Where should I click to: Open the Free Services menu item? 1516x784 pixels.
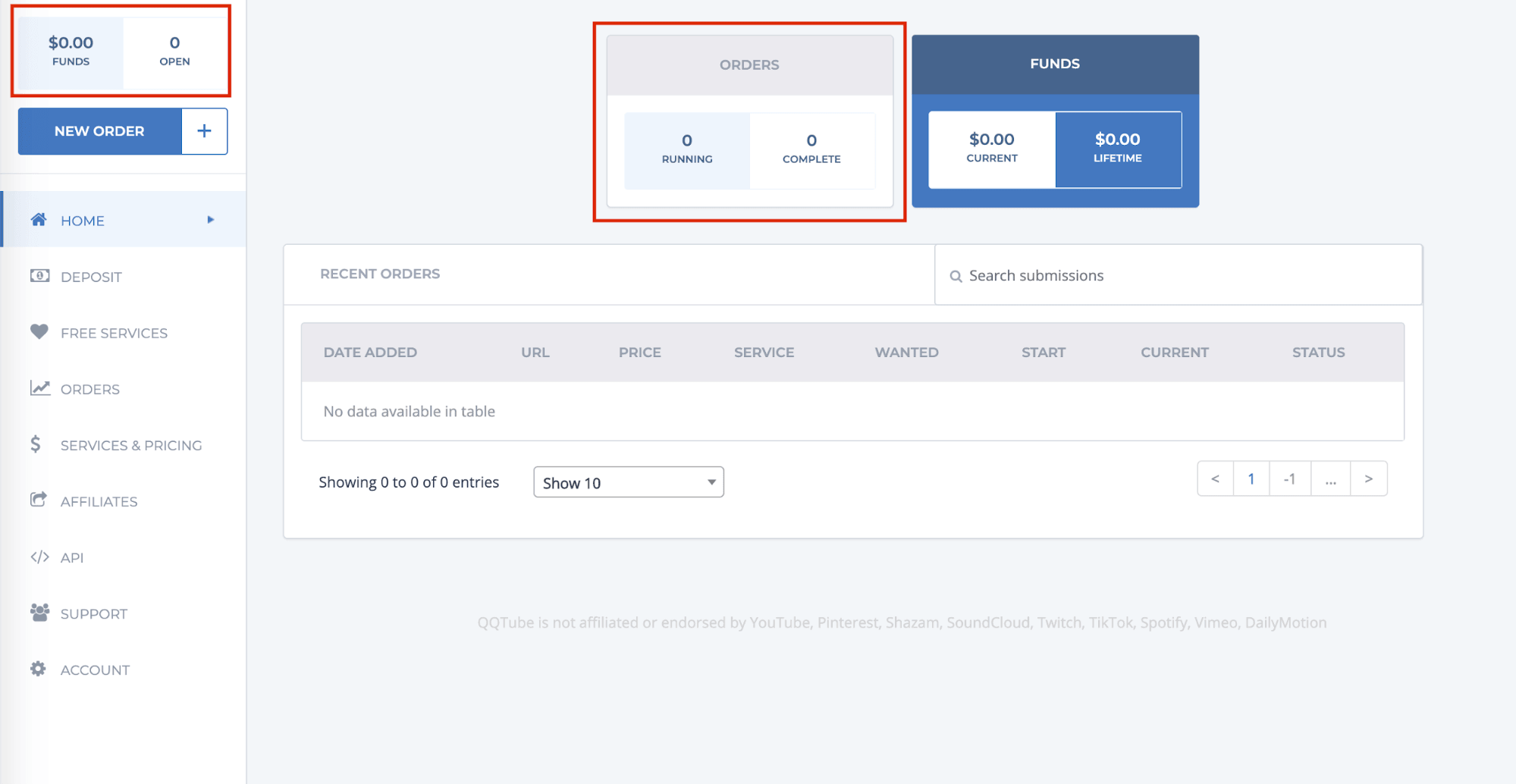(124, 333)
